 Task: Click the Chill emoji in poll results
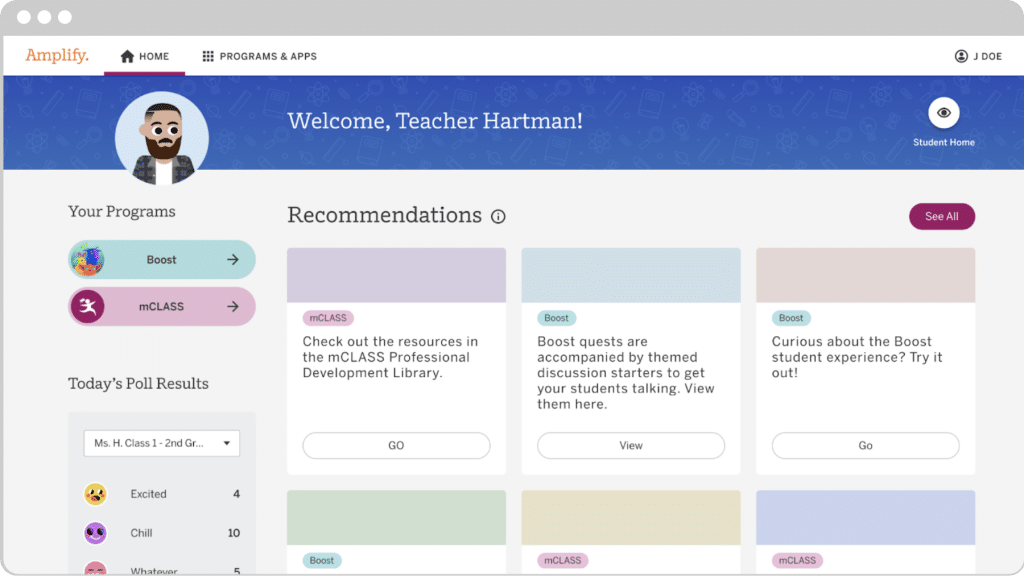(x=95, y=533)
